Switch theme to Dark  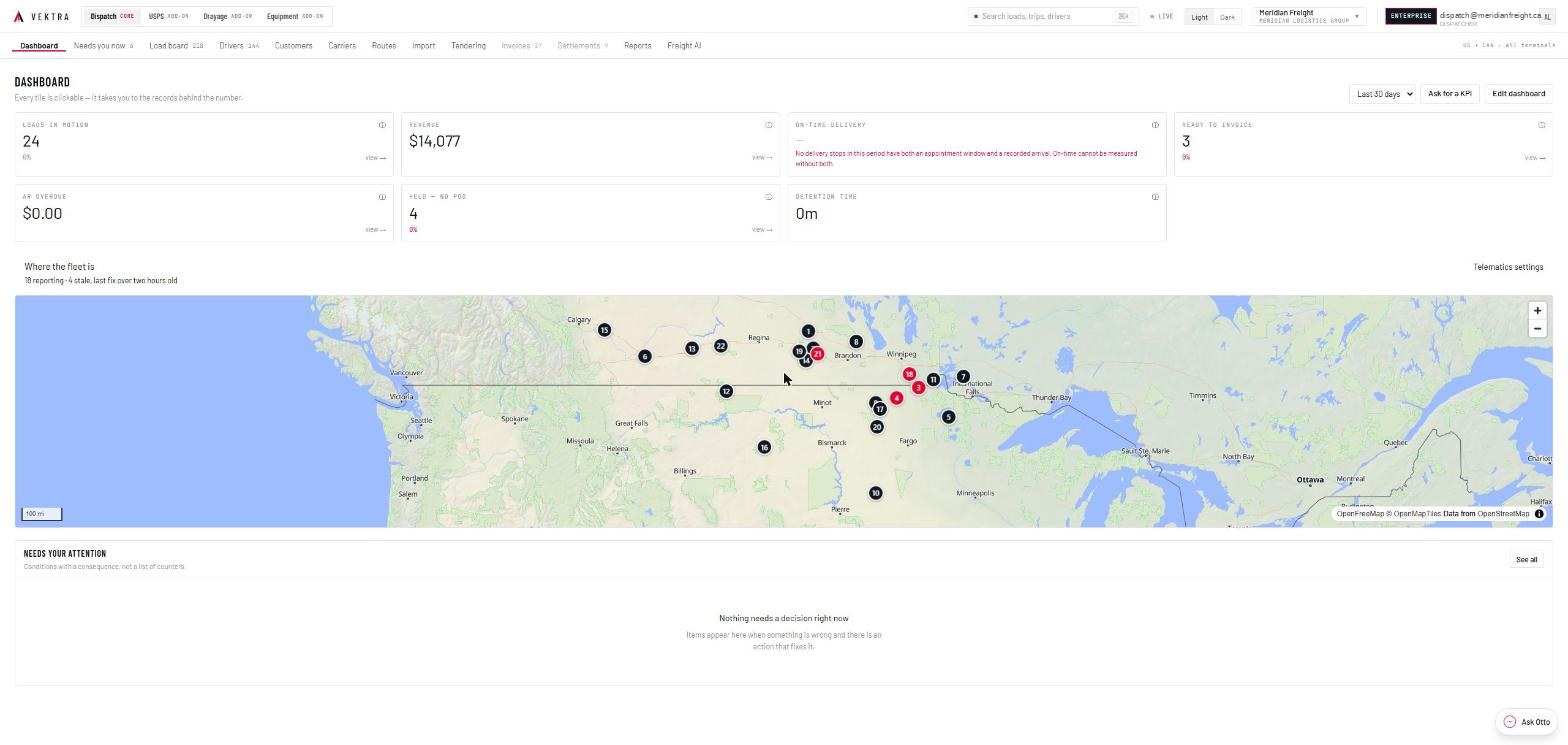1227,17
